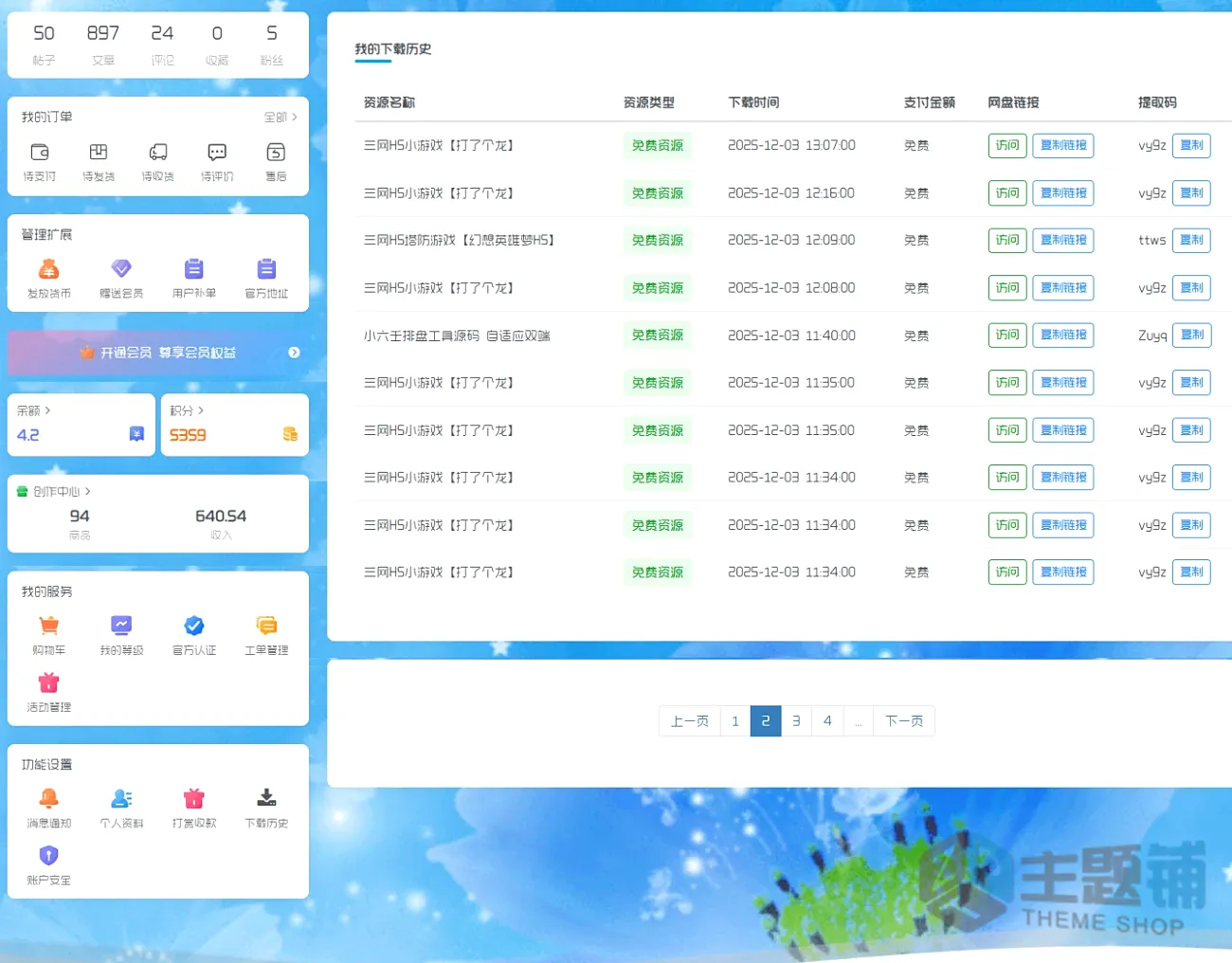Click the timestamp 2025-12-03 11:40:00
1232x963 pixels.
point(791,336)
